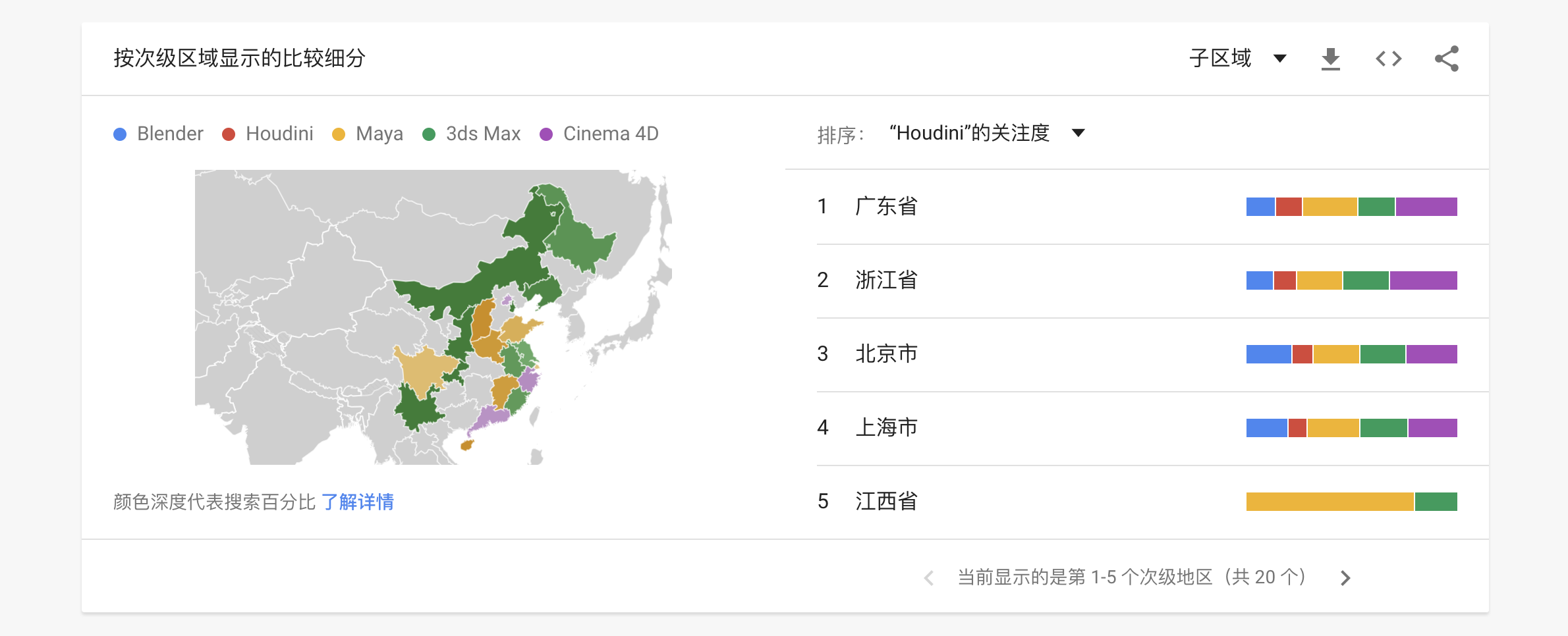Click the 颜色深度代表搜索百分比 caption

(x=215, y=502)
